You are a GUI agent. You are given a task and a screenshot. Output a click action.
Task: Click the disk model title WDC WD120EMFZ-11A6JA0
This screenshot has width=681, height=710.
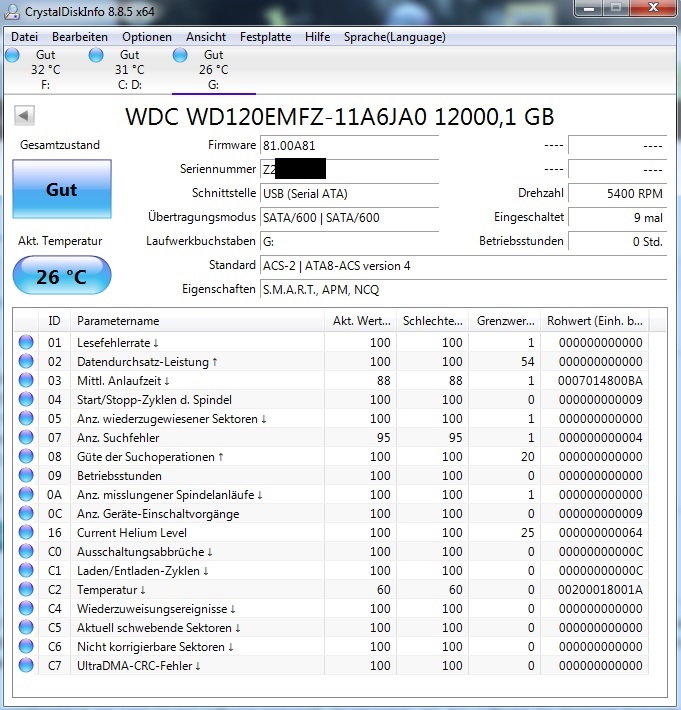coord(340,116)
